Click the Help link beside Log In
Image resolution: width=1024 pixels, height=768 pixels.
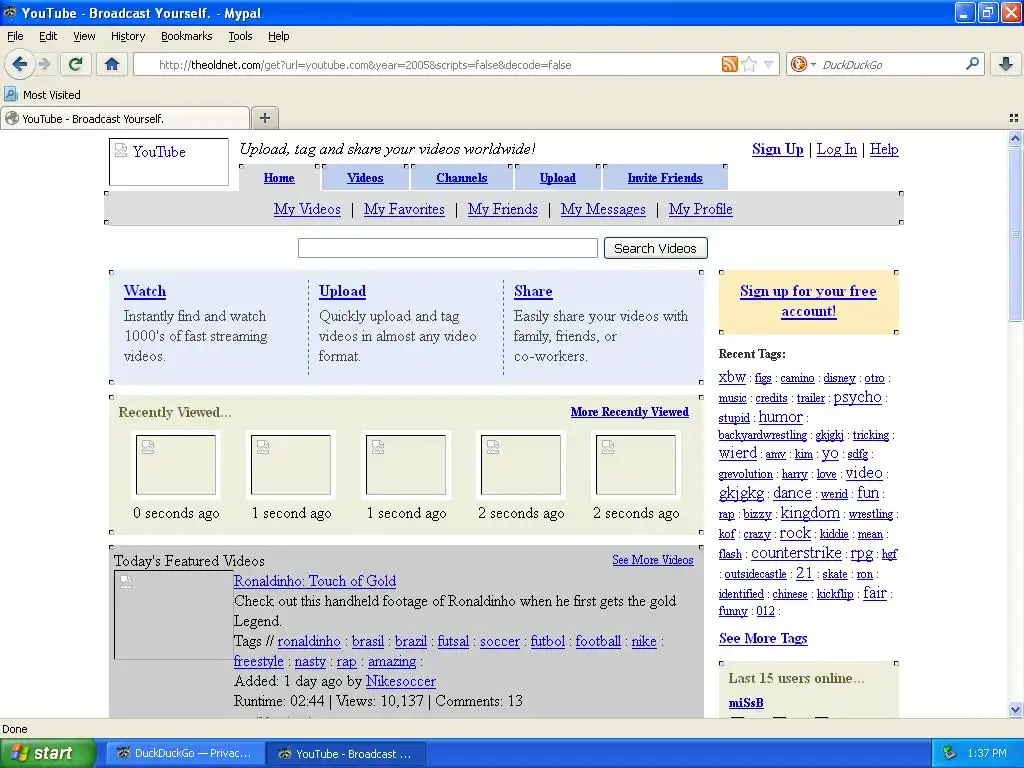[884, 150]
